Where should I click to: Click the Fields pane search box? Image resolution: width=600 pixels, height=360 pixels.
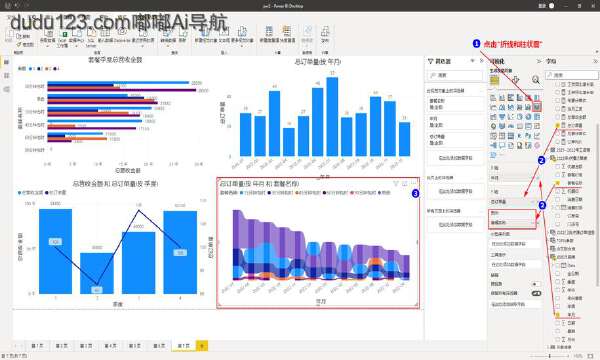pos(572,75)
